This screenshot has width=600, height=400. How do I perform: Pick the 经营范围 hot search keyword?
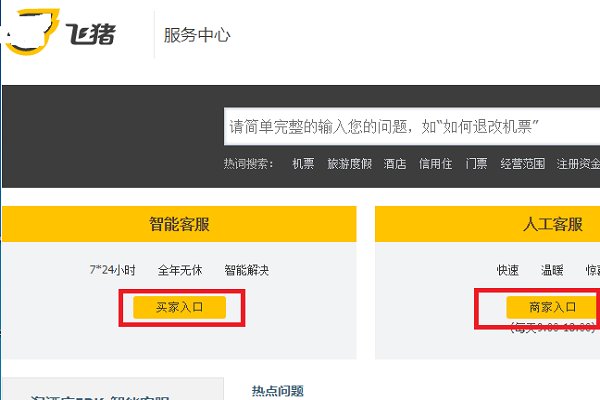point(522,164)
